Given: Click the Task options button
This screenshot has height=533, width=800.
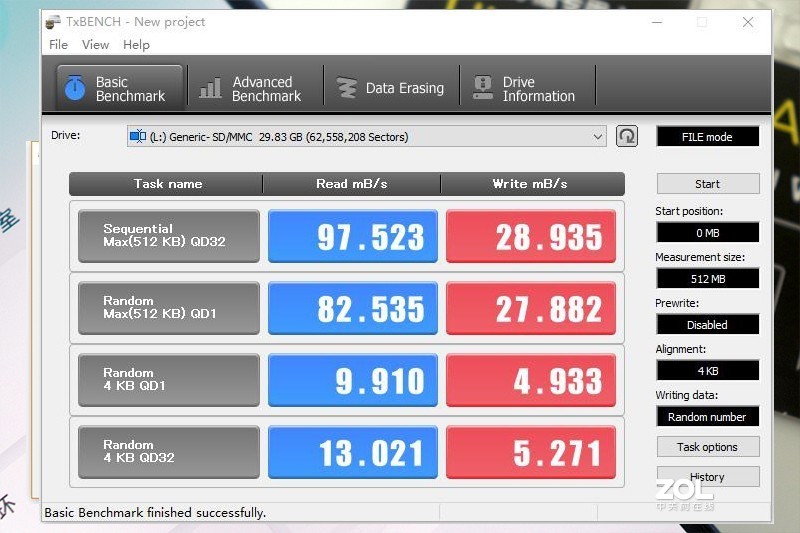Looking at the screenshot, I should point(708,447).
